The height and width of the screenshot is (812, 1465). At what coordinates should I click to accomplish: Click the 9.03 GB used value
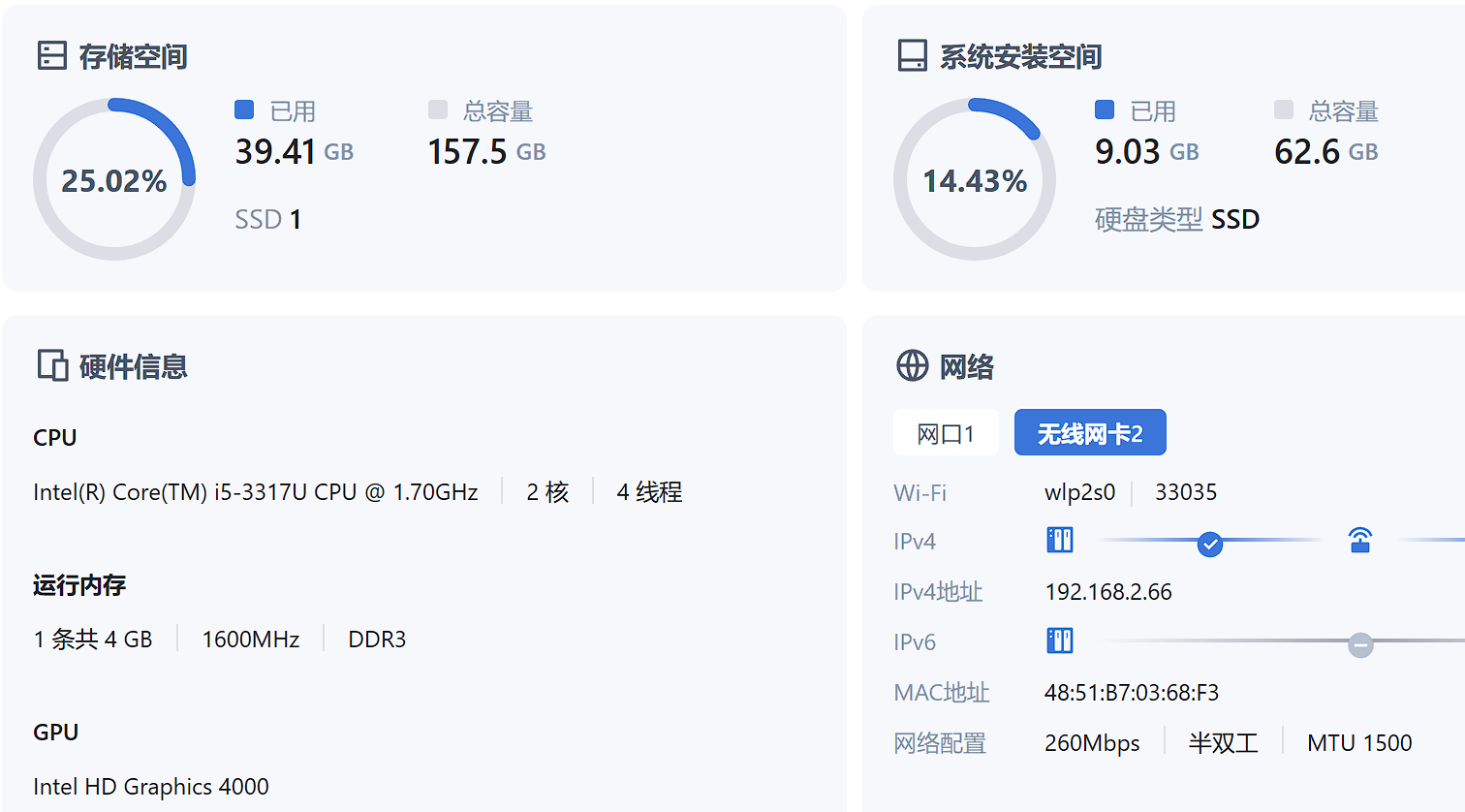coord(1147,151)
